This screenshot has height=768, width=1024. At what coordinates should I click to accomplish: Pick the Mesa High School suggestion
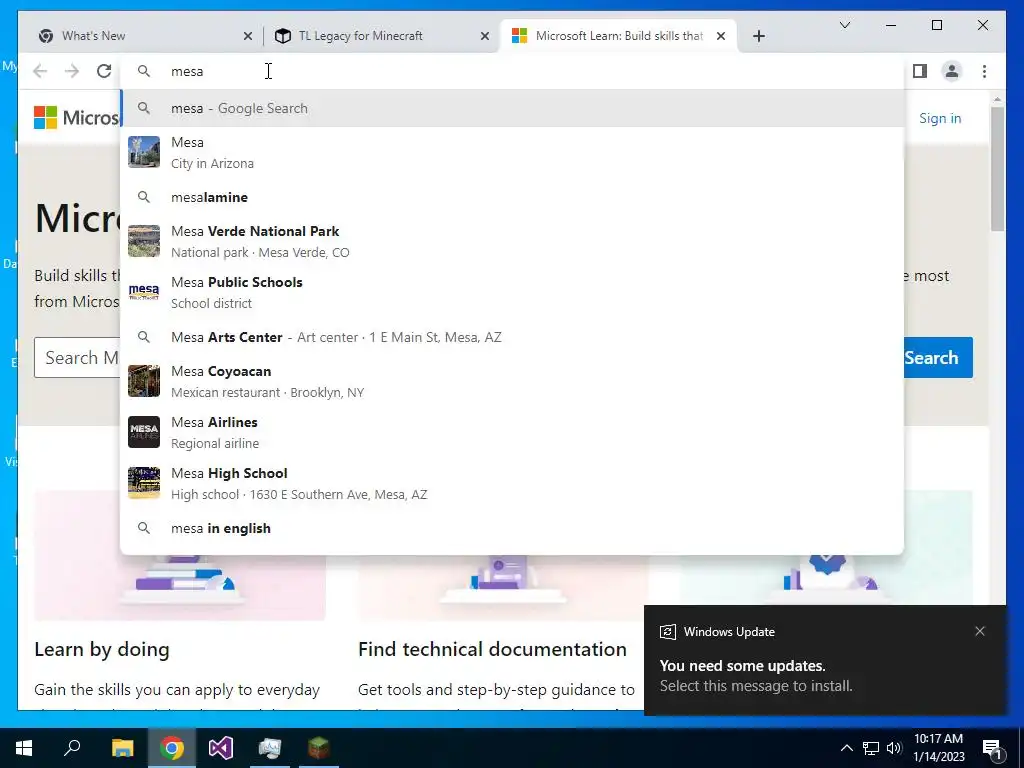pos(513,483)
